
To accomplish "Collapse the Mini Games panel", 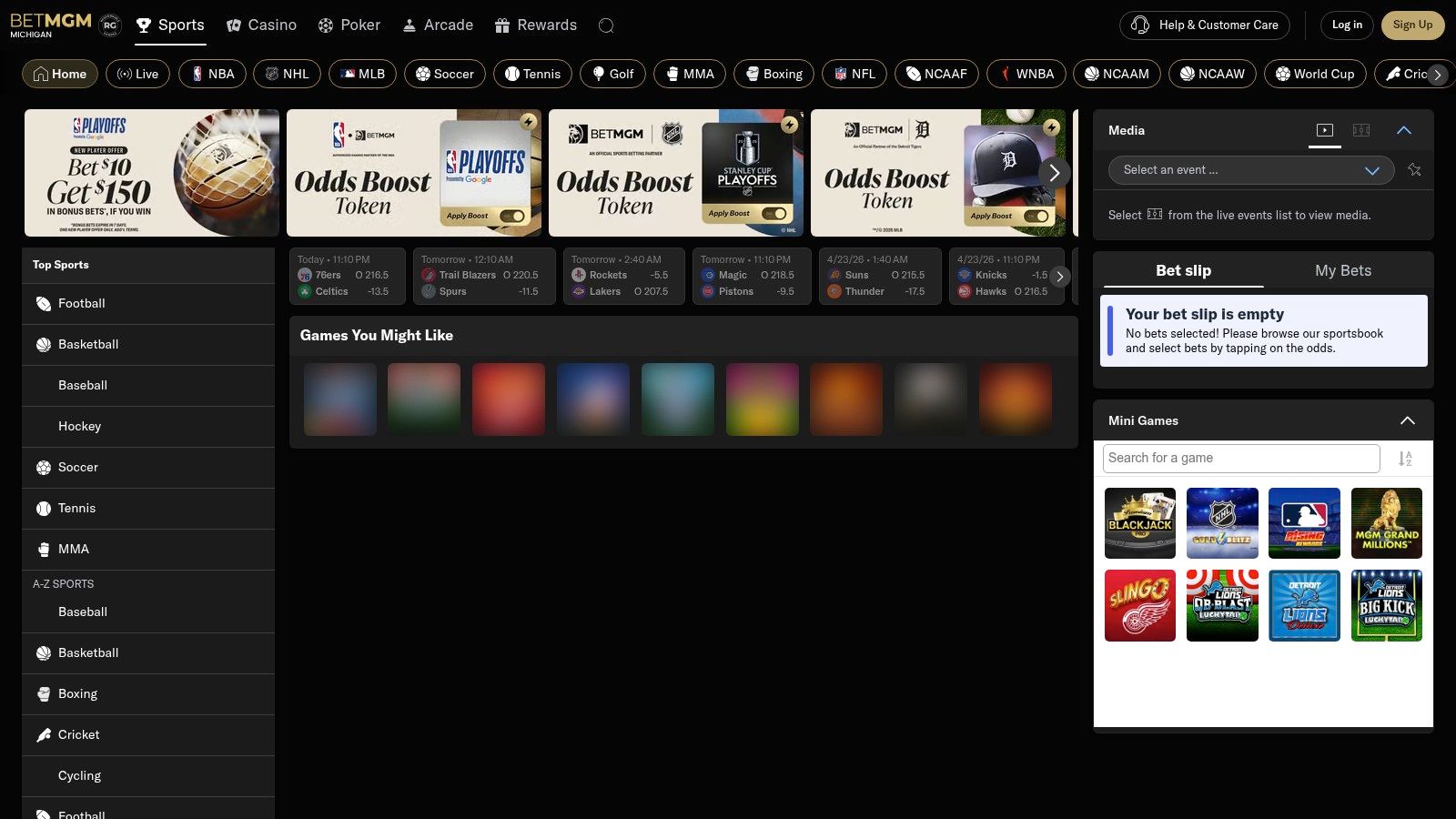I will [1407, 420].
